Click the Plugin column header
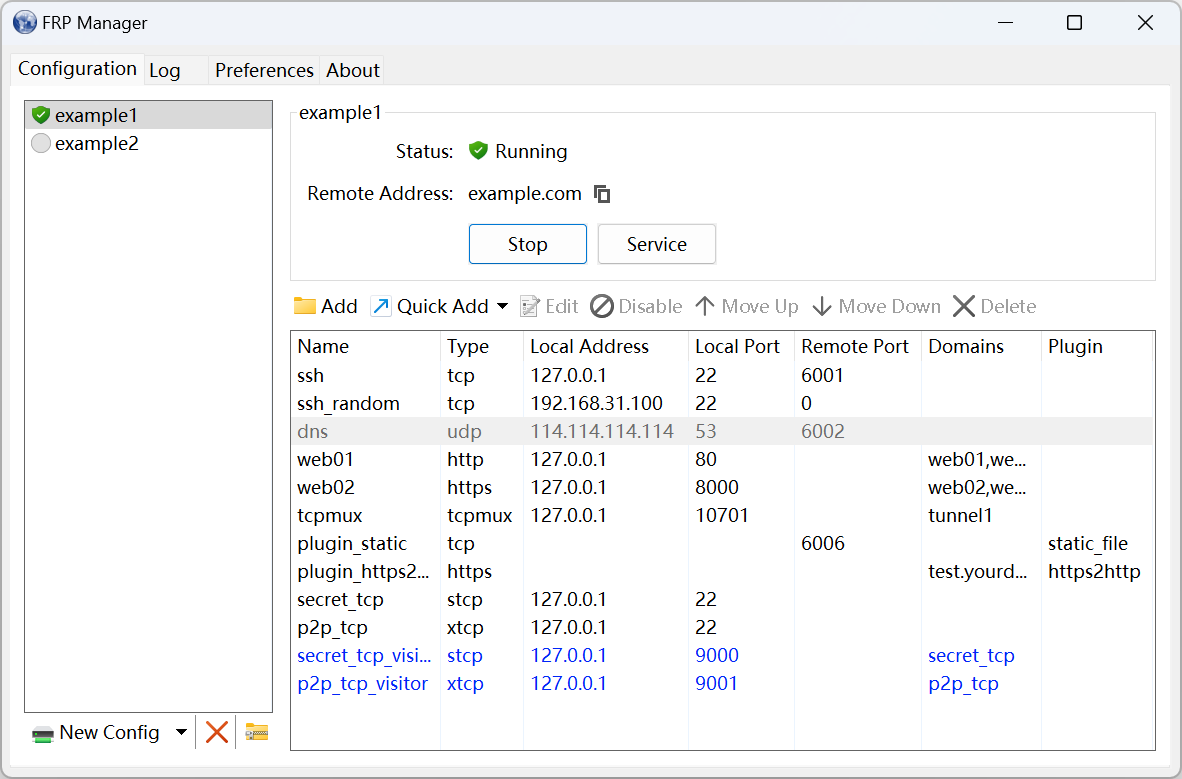Viewport: 1182px width, 779px height. pos(1097,346)
